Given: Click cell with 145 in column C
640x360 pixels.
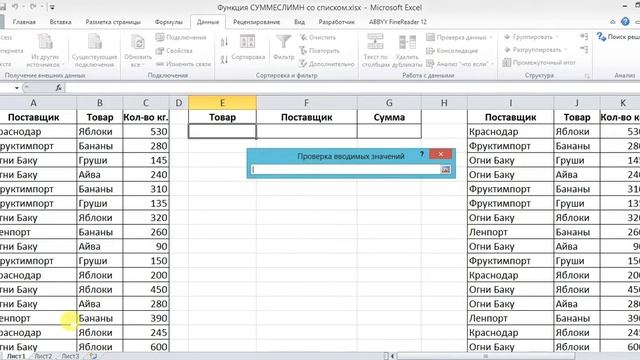Looking at the screenshot, I should pyautogui.click(x=146, y=160).
